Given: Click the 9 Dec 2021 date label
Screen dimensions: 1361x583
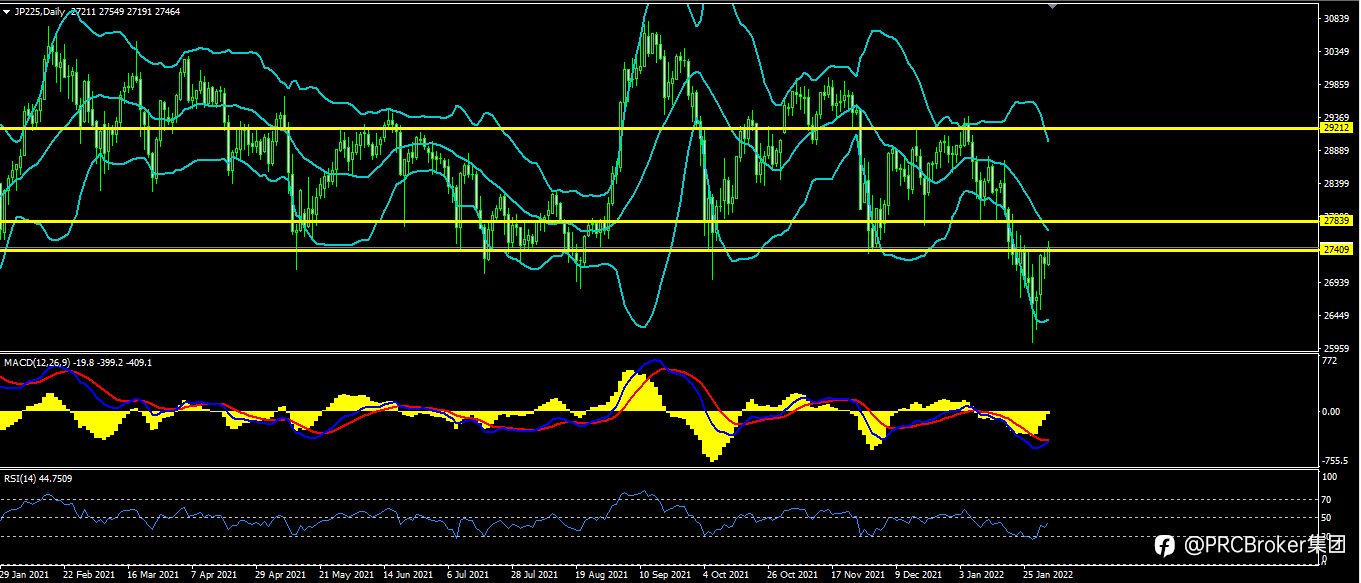Looking at the screenshot, I should coord(919,576).
